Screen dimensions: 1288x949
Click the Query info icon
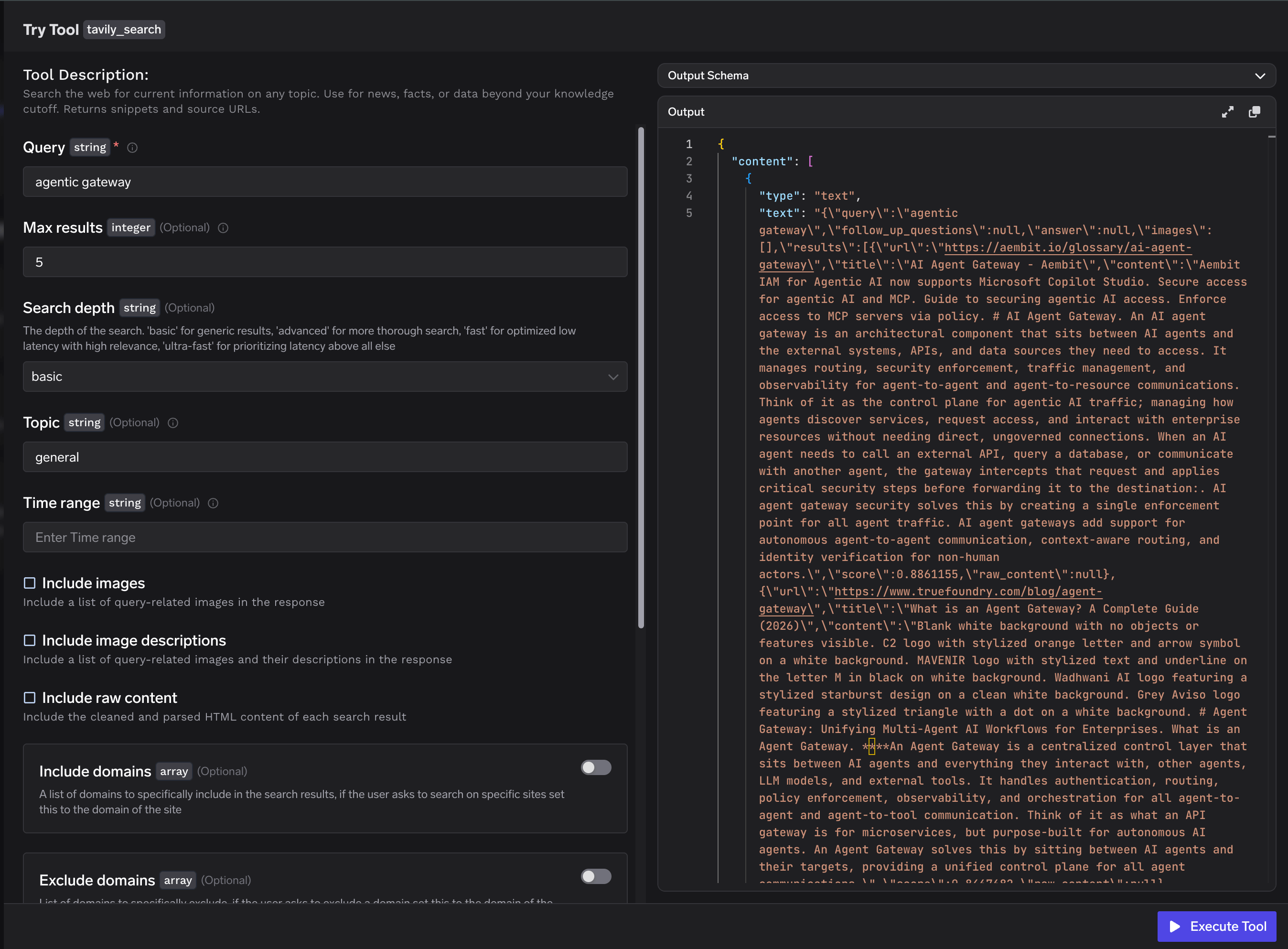[x=132, y=148]
